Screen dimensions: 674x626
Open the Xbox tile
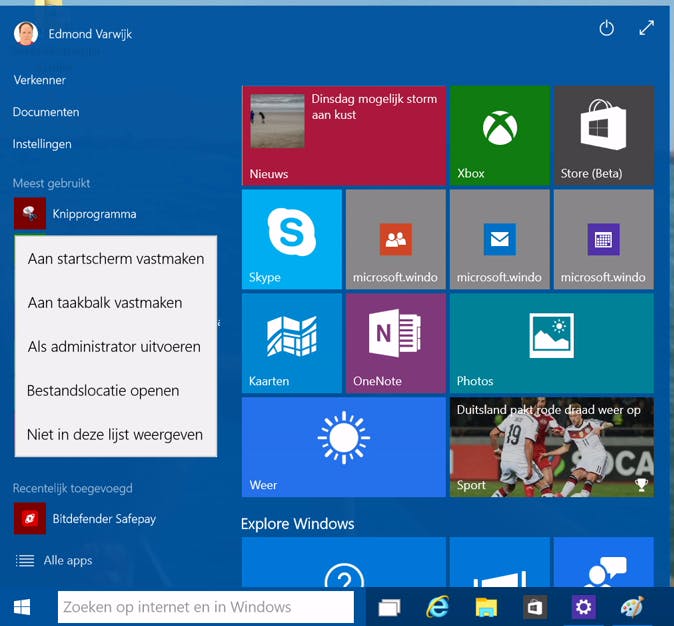pos(500,135)
